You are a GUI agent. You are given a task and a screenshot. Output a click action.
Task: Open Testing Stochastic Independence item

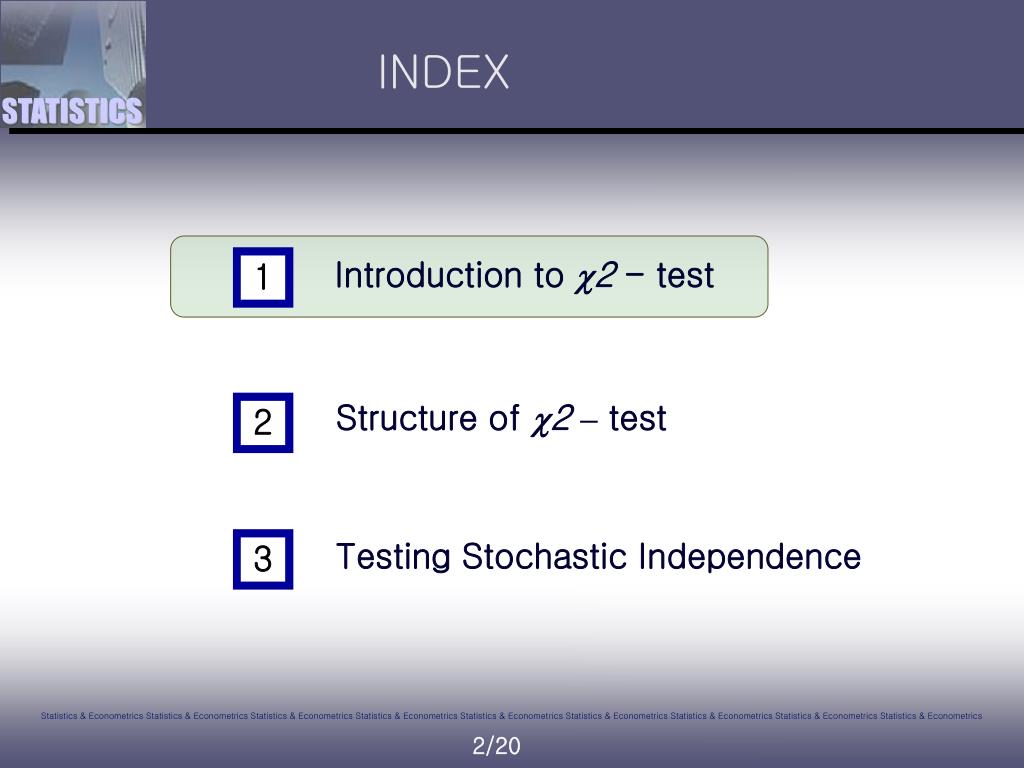pyautogui.click(x=598, y=557)
